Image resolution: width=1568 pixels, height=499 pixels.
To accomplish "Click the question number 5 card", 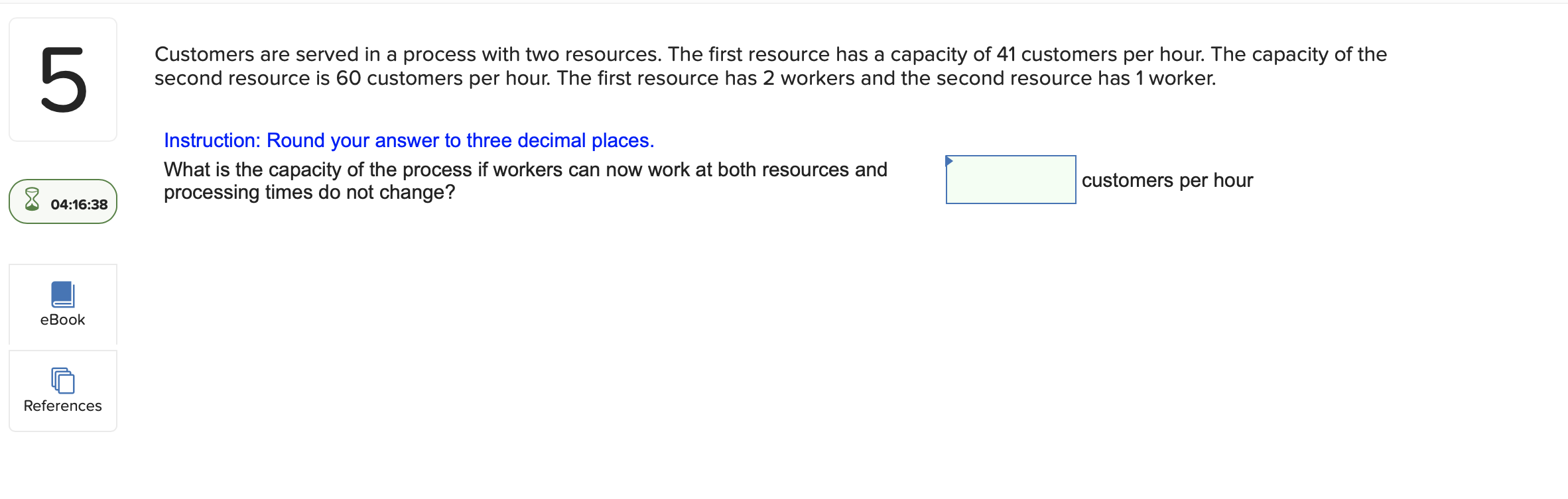I will 63,80.
